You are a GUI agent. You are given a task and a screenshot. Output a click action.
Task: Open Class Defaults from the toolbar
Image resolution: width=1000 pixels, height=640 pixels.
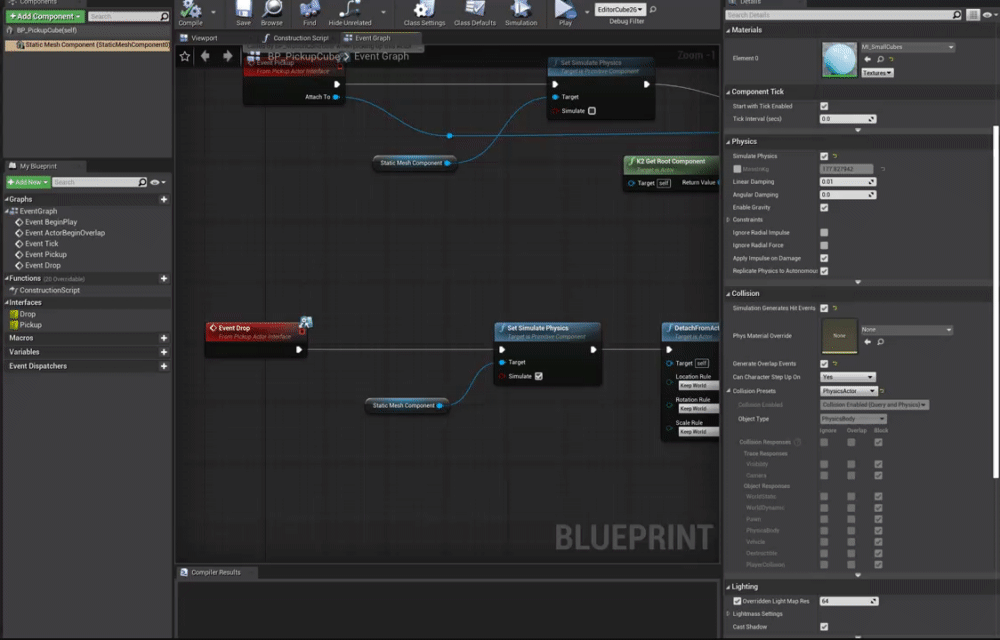tap(474, 9)
